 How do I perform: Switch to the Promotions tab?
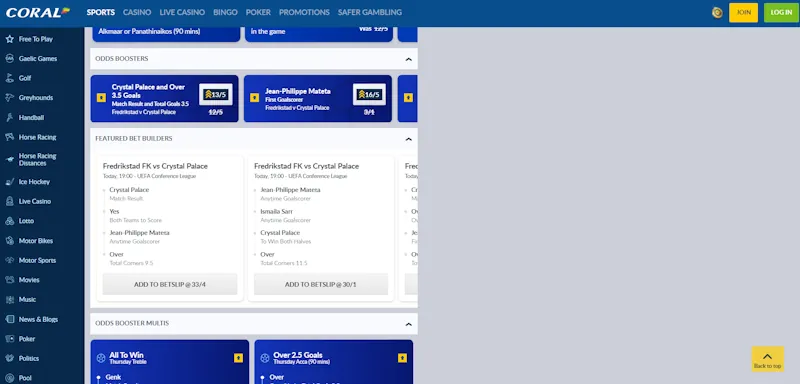pos(304,12)
